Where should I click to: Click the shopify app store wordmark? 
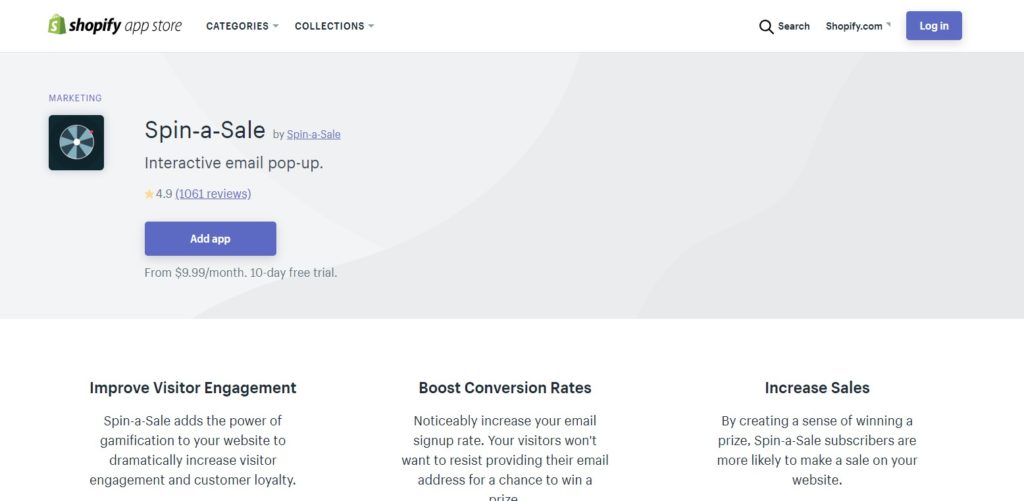(x=125, y=26)
